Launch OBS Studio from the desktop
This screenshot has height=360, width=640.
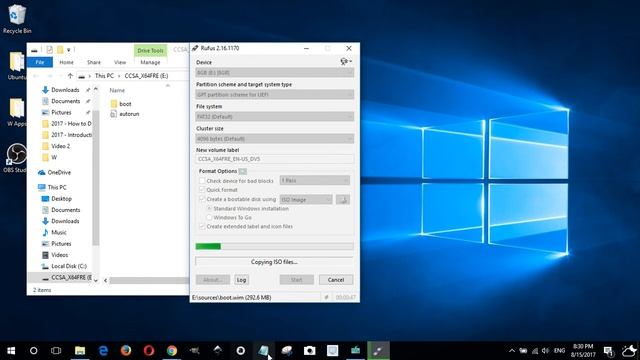(x=17, y=158)
